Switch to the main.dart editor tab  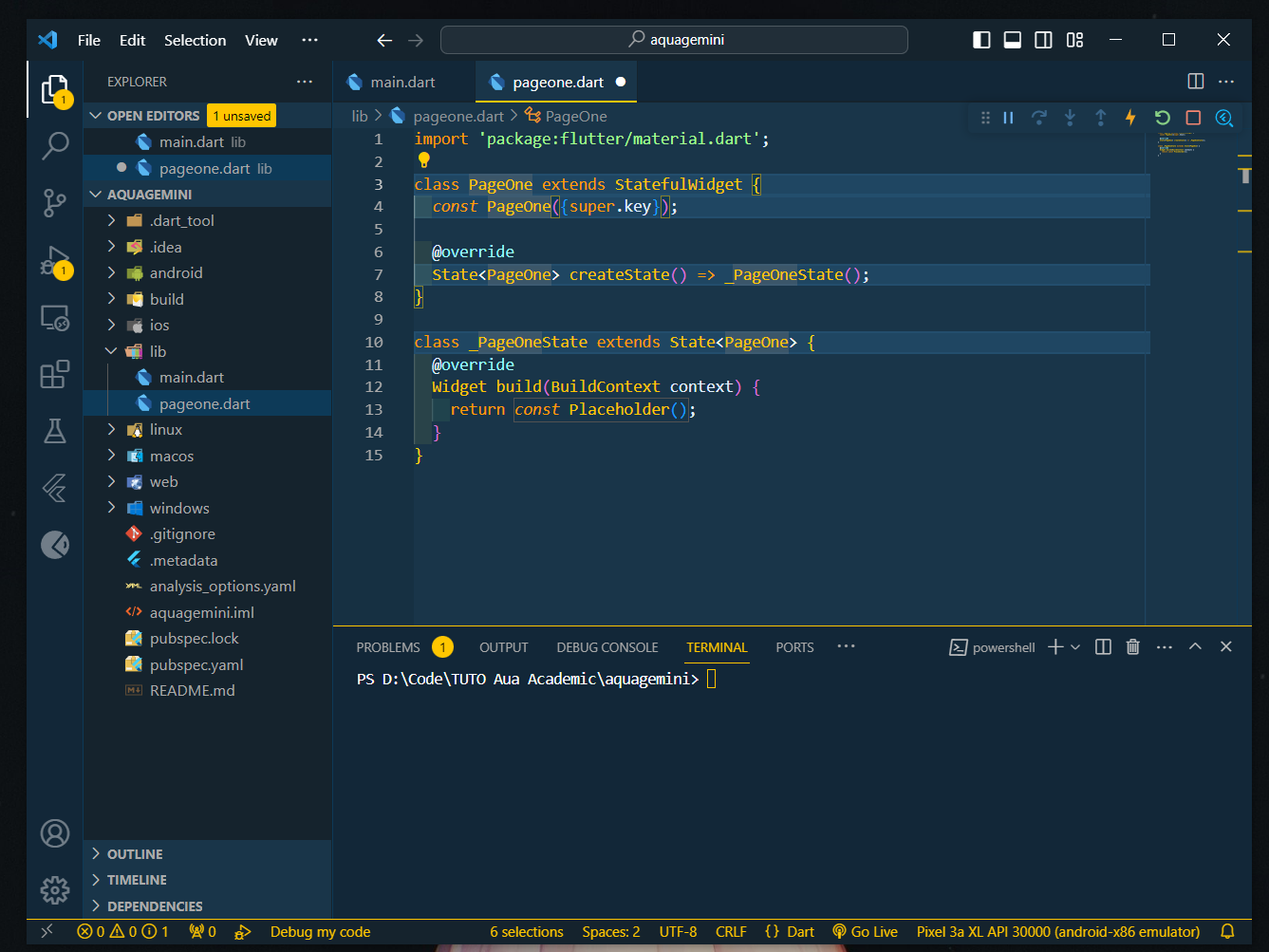[403, 83]
